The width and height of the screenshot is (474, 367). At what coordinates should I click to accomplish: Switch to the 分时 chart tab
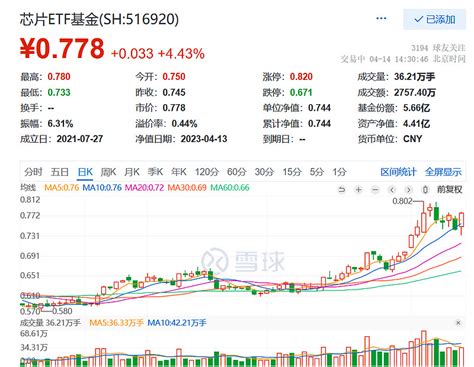pos(33,172)
